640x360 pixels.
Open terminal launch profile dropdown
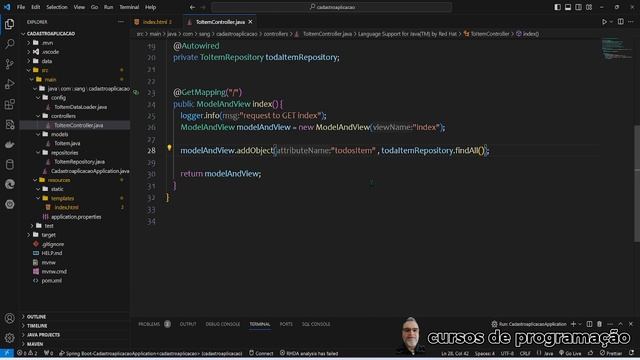click(580, 324)
